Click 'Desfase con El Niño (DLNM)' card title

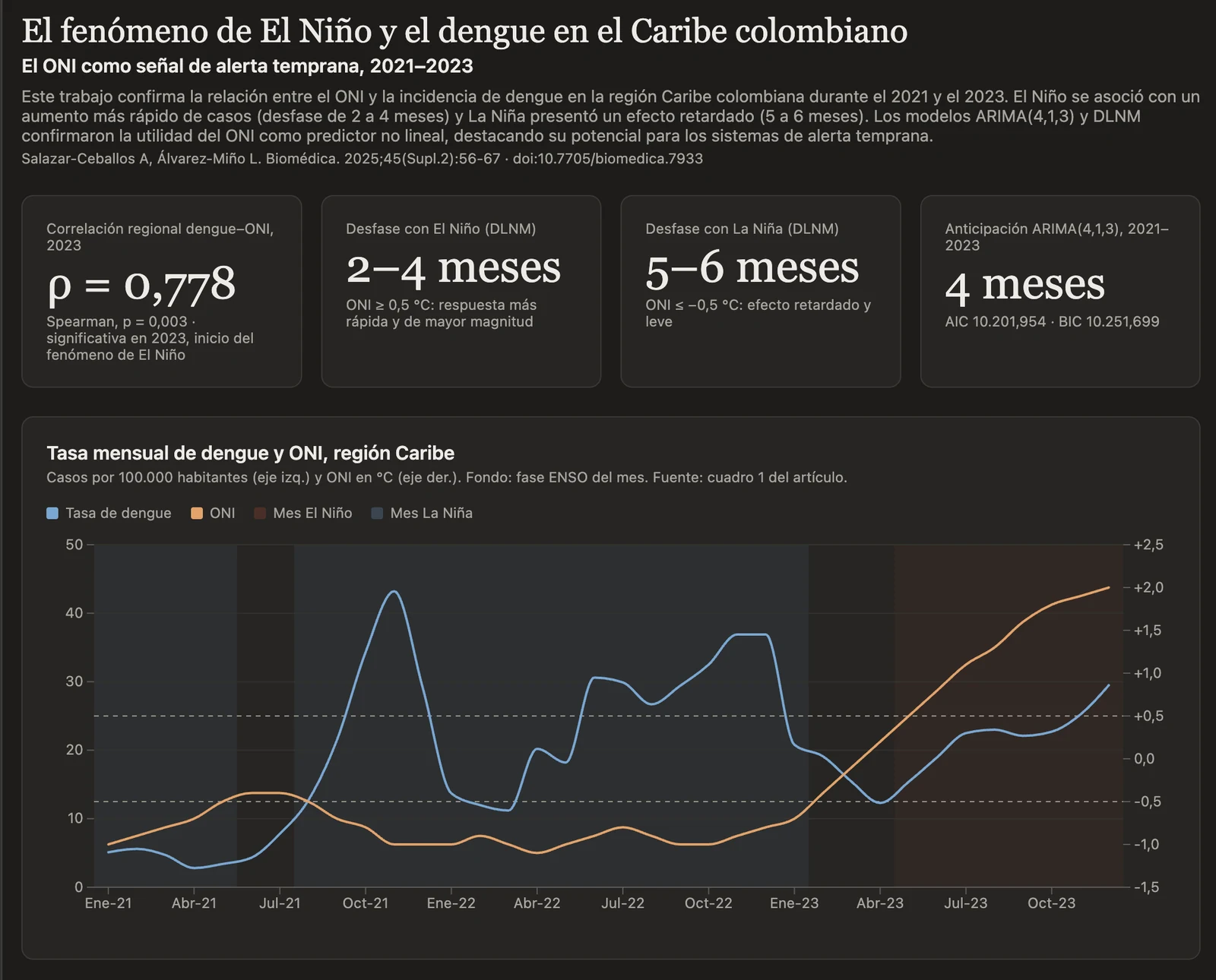point(441,229)
